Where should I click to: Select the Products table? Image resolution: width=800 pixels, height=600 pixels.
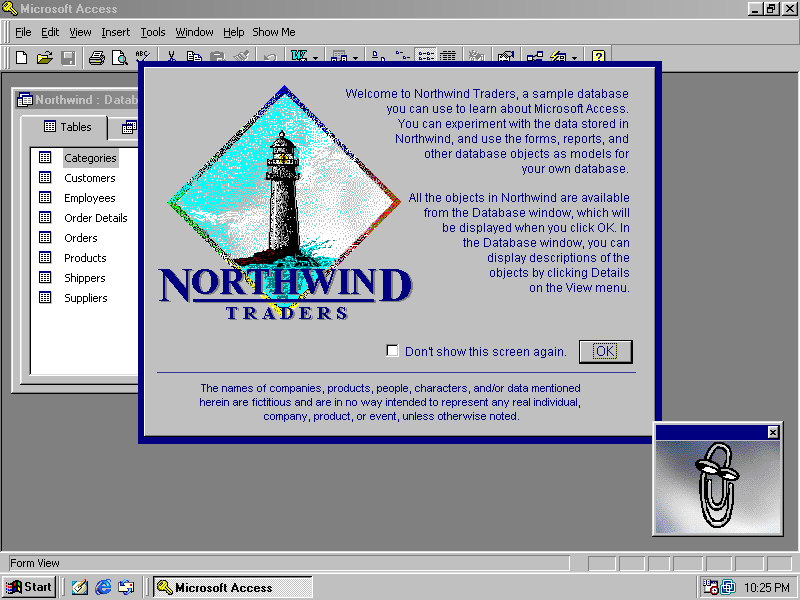85,258
